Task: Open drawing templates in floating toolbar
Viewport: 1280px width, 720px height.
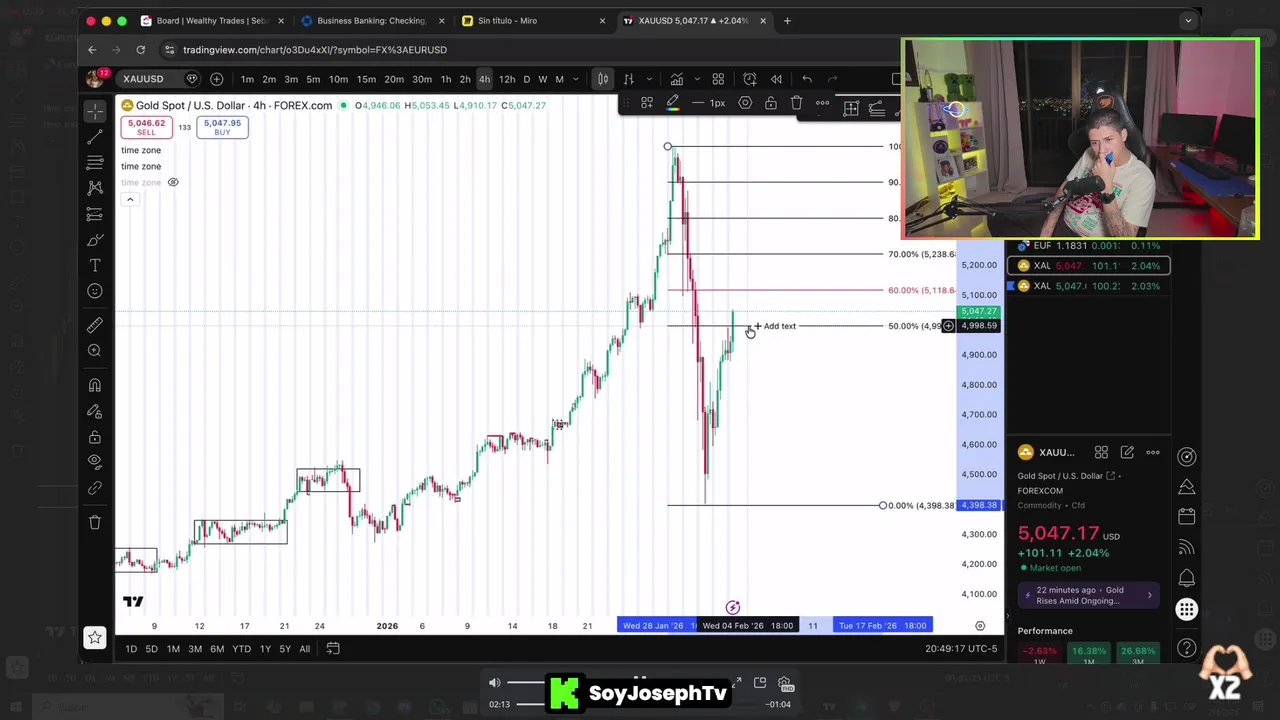Action: coord(647,103)
